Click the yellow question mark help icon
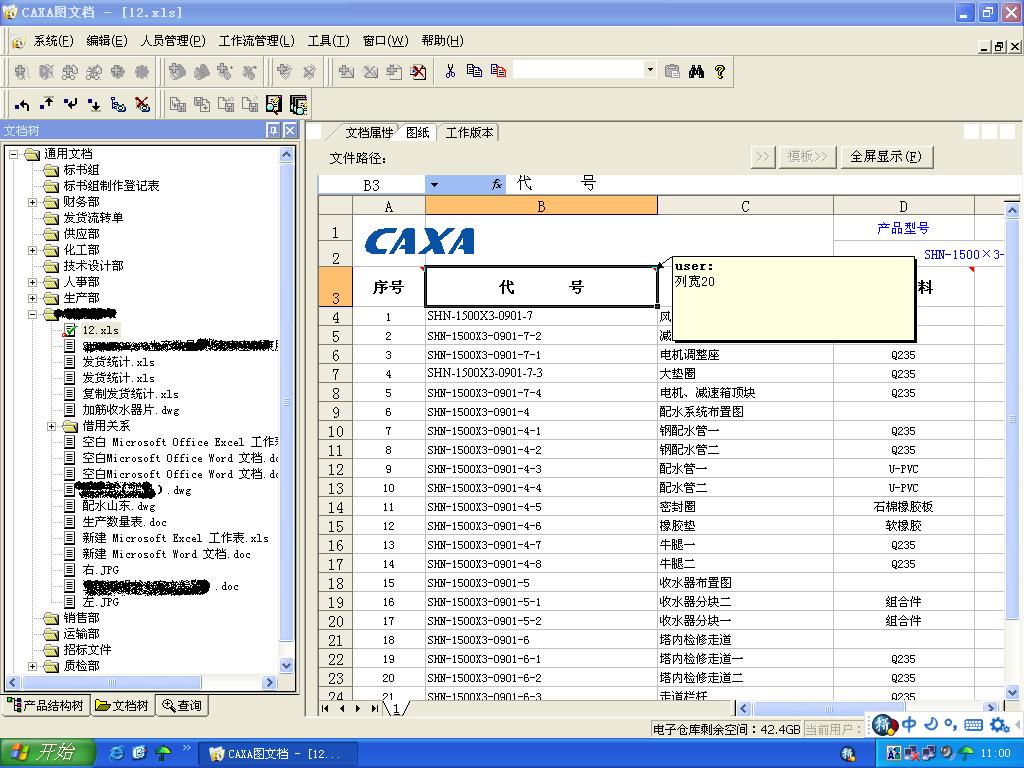This screenshot has width=1024, height=768. [720, 71]
